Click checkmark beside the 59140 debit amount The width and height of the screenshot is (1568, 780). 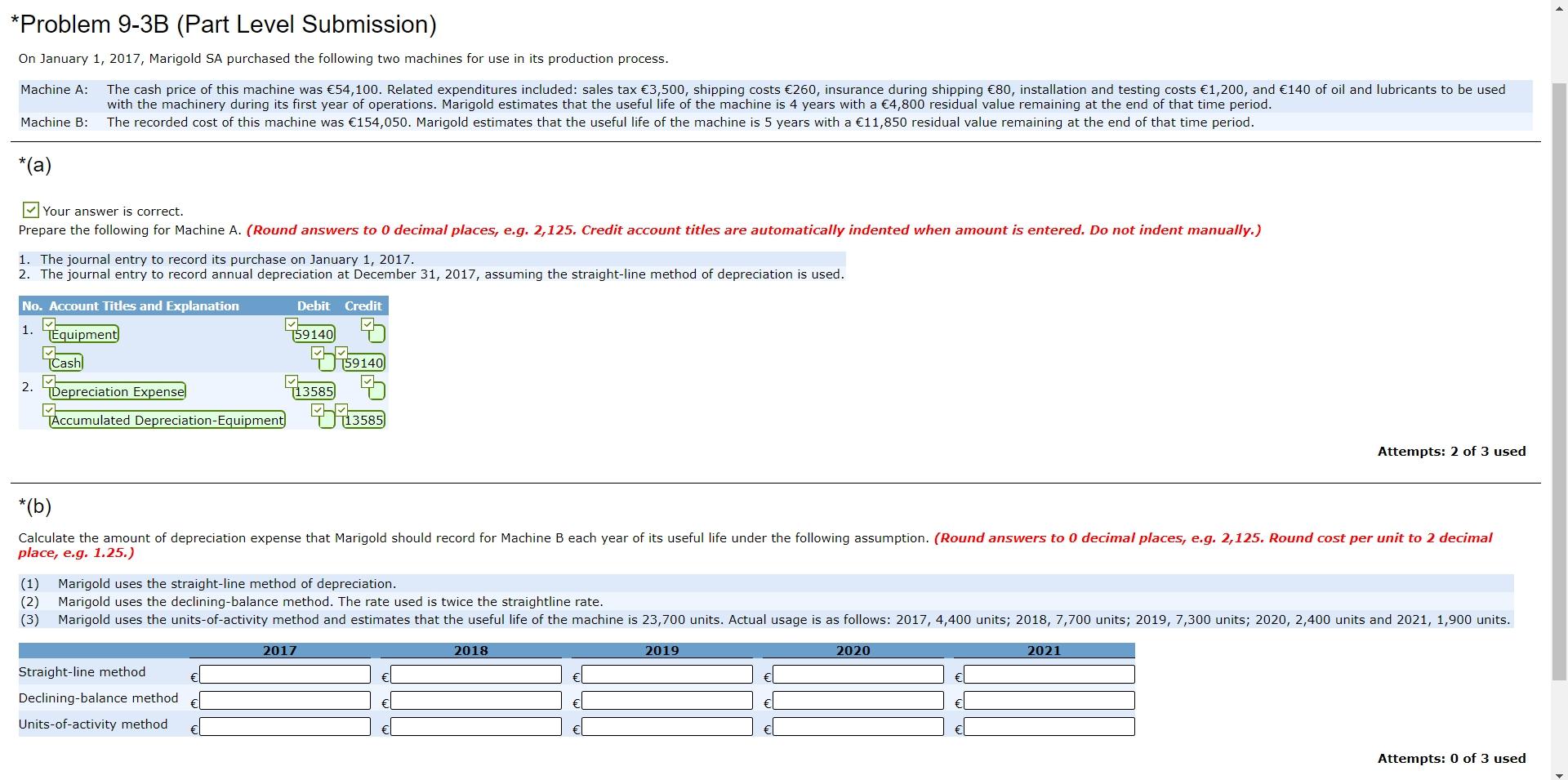pos(291,323)
